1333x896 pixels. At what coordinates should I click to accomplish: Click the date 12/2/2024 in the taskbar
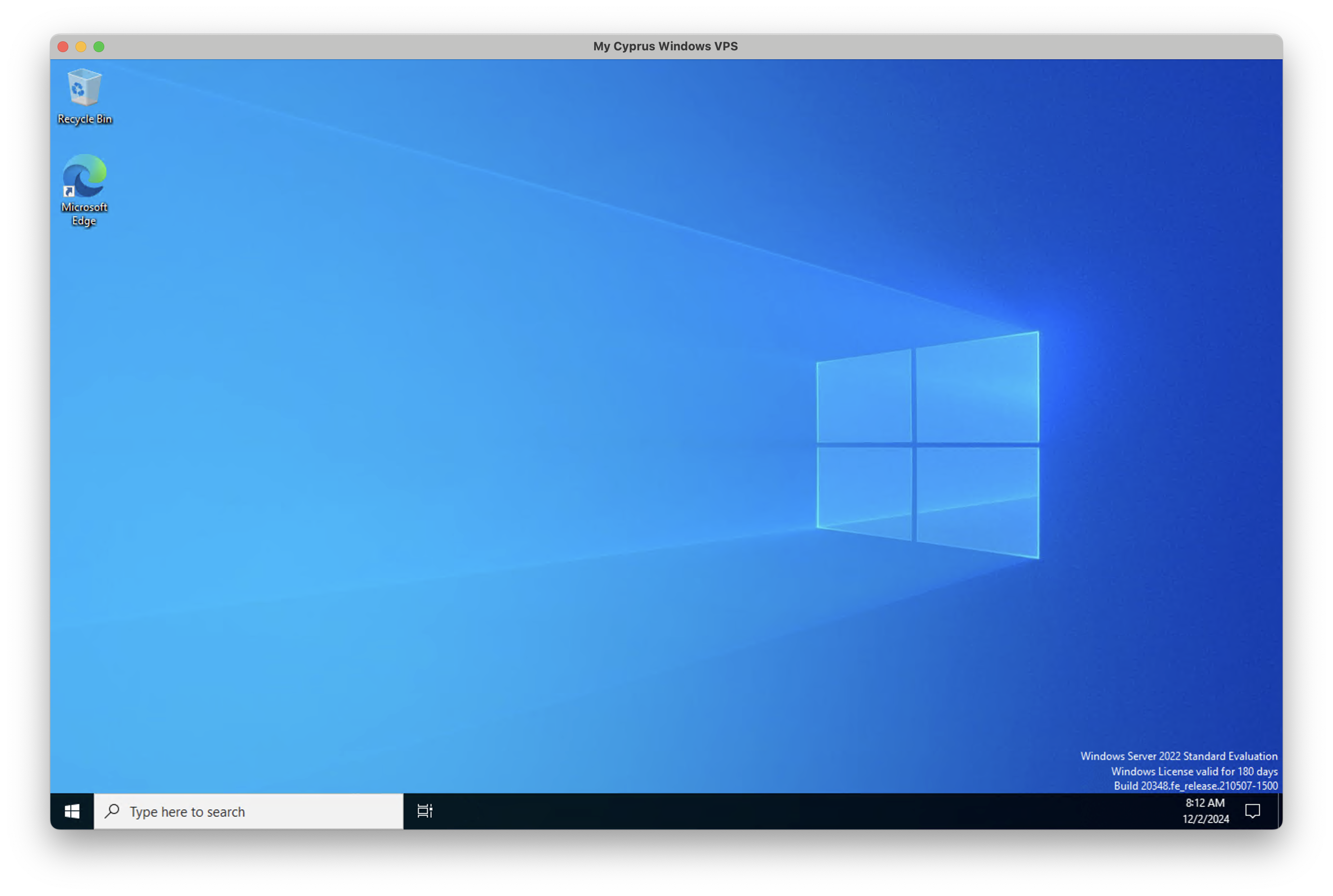click(1205, 820)
